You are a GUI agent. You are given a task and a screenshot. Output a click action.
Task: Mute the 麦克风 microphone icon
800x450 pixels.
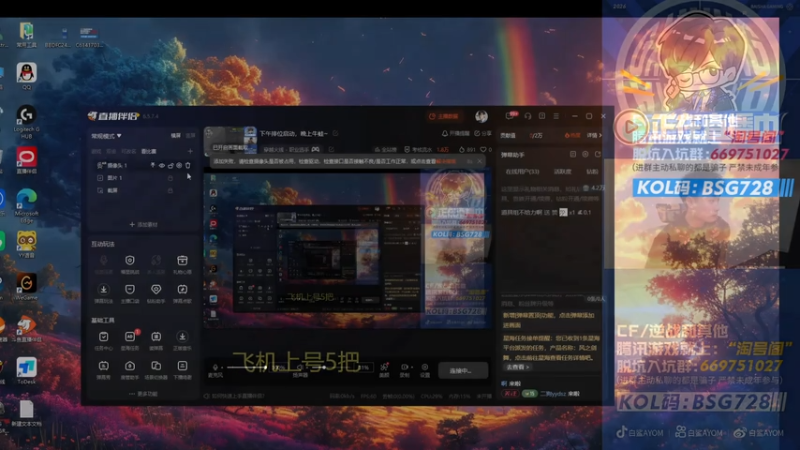215,367
